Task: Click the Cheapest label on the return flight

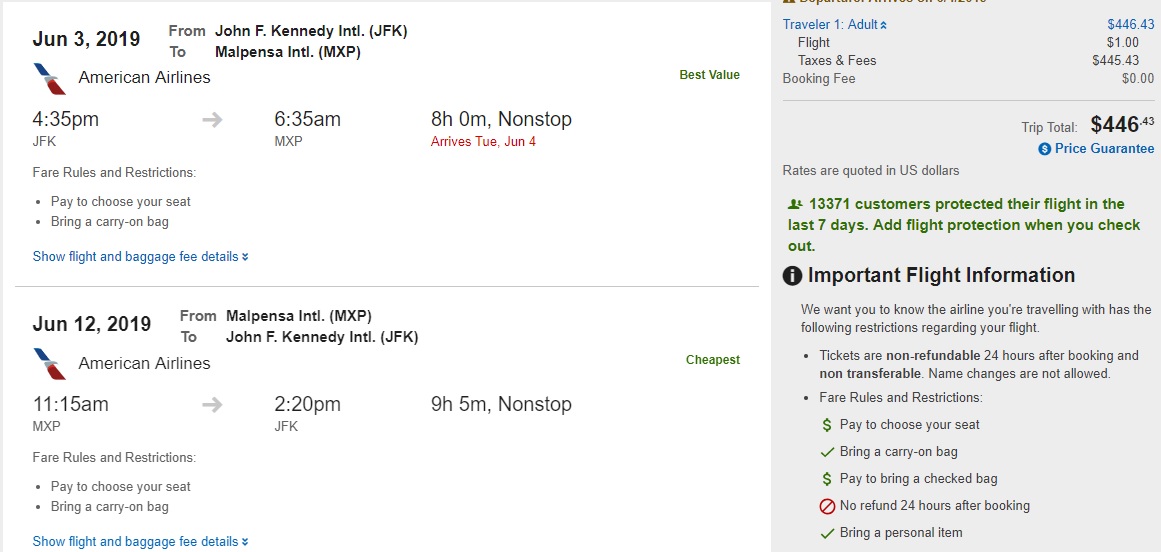Action: [x=712, y=360]
